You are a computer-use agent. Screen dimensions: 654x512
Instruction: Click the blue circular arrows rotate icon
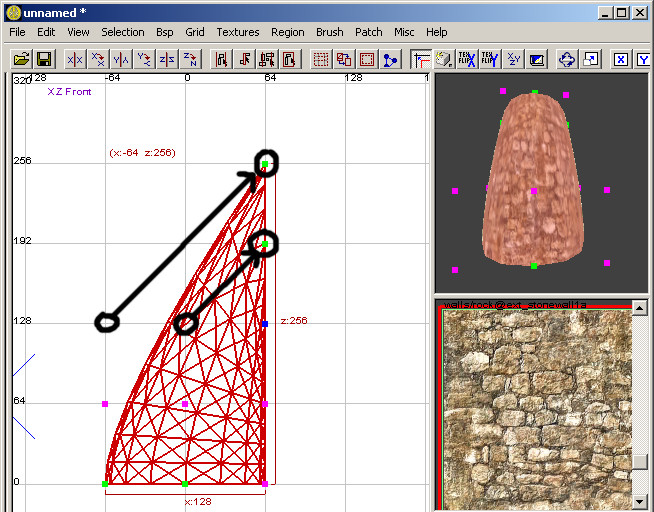coord(567,60)
